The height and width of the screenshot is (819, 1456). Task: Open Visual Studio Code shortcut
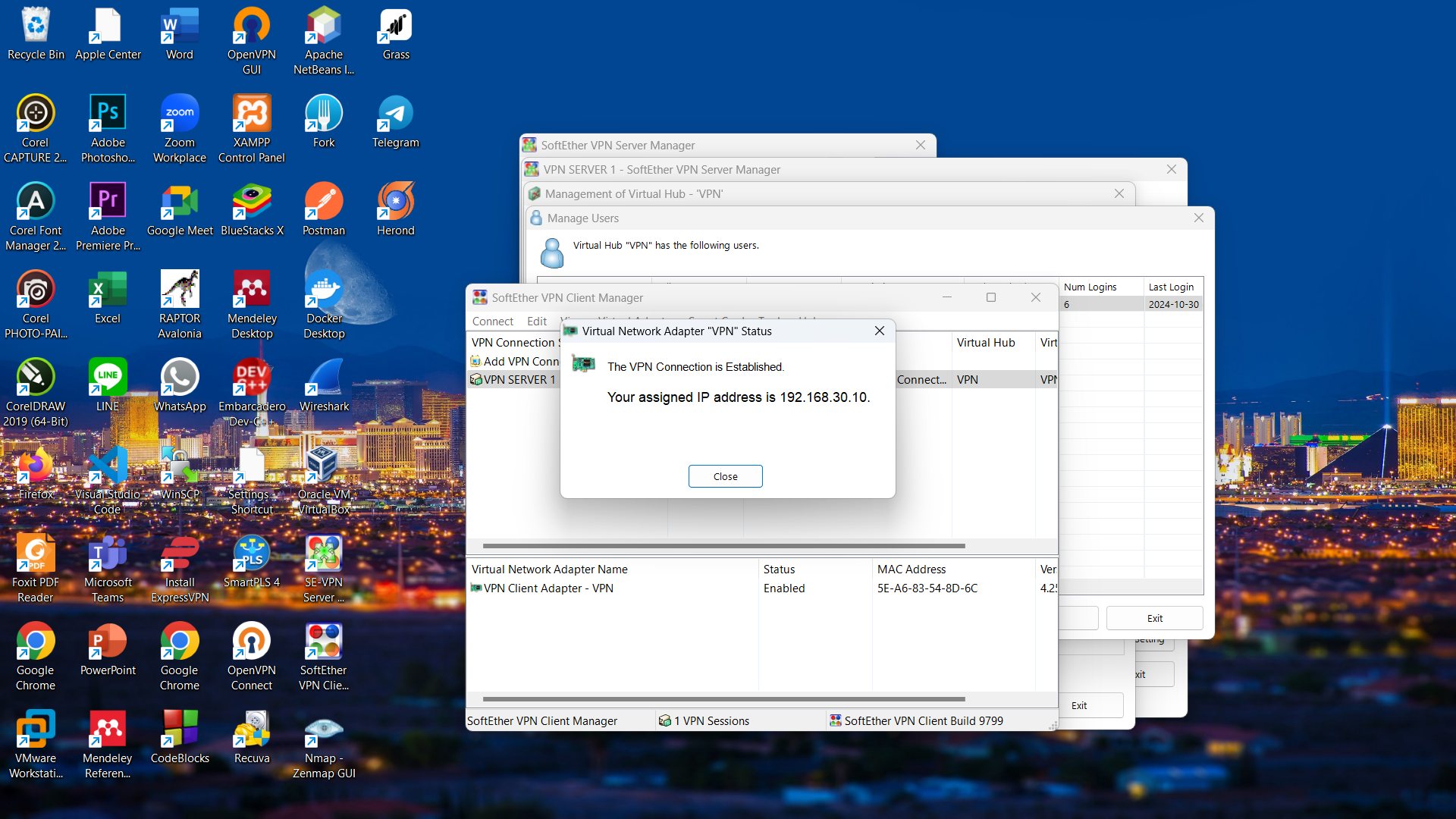click(x=108, y=481)
